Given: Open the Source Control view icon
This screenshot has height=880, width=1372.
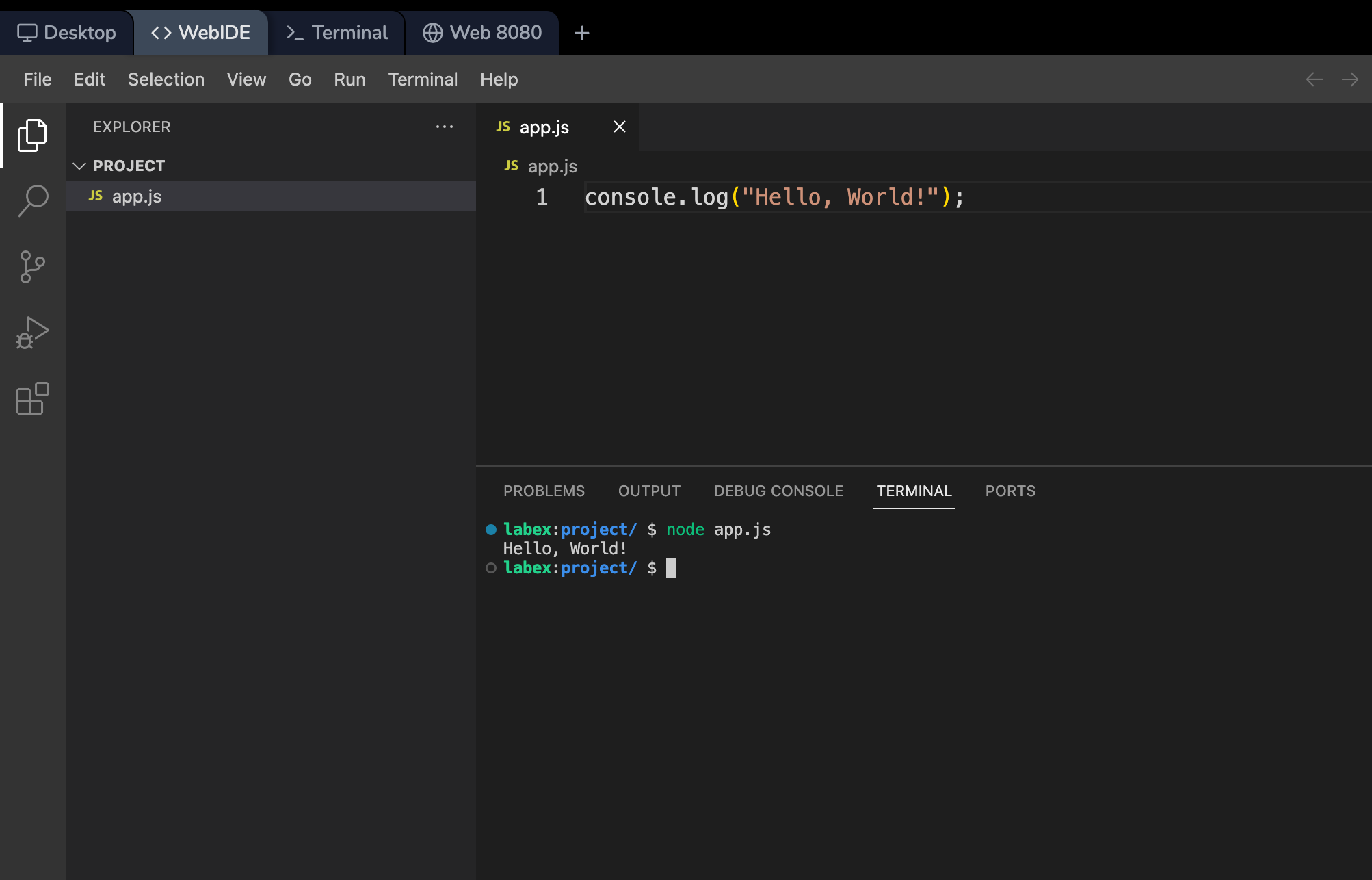Looking at the screenshot, I should point(32,267).
